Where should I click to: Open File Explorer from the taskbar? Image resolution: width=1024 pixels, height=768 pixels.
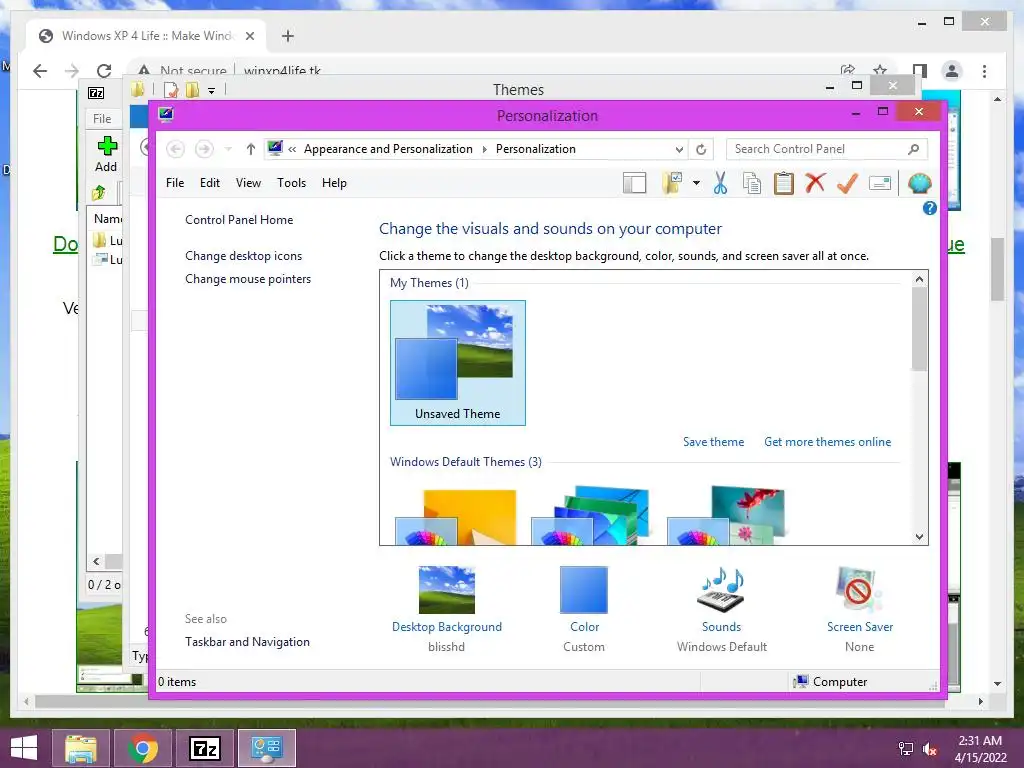tap(81, 748)
